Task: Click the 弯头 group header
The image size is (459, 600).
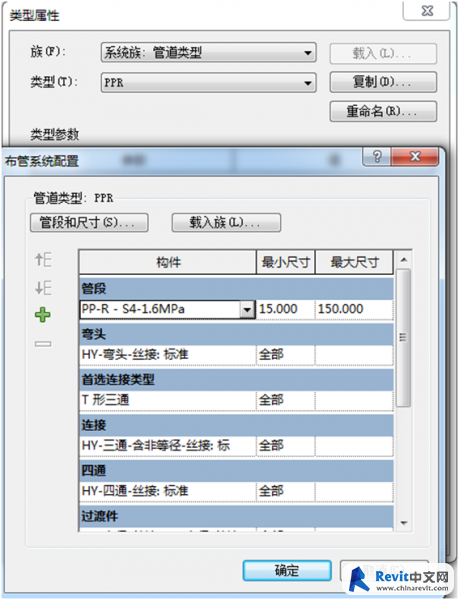Action: 236,334
